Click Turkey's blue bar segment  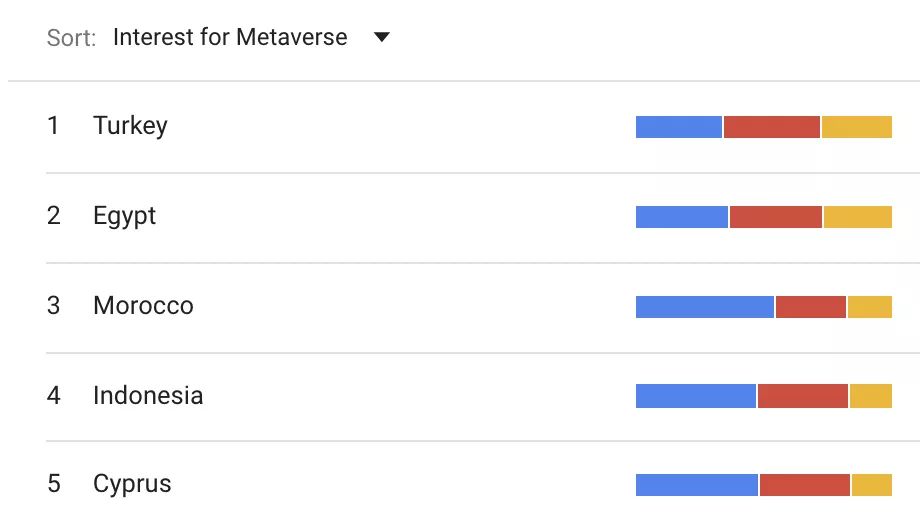pyautogui.click(x=679, y=127)
